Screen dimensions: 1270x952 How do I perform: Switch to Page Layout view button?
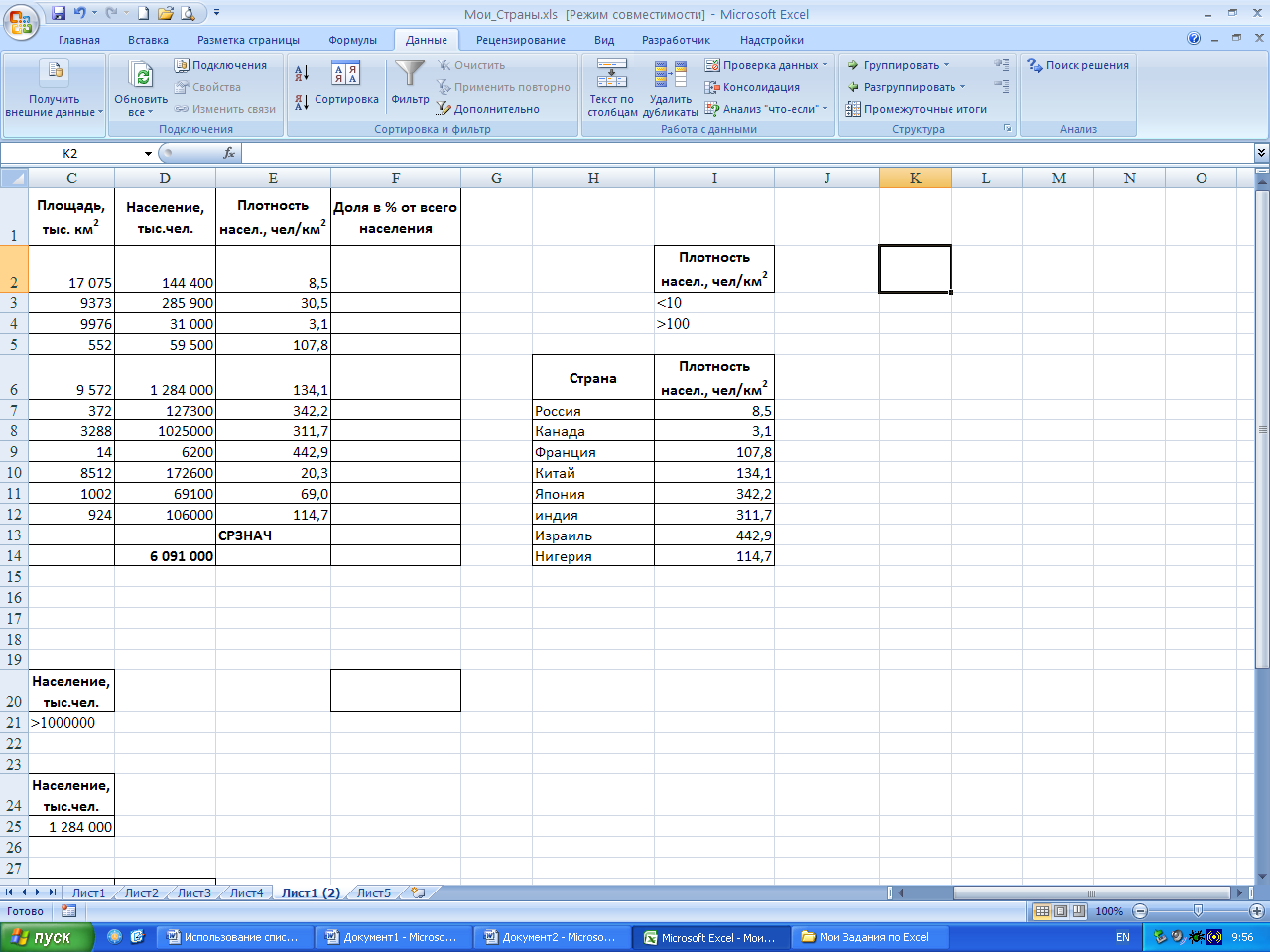[x=1060, y=911]
